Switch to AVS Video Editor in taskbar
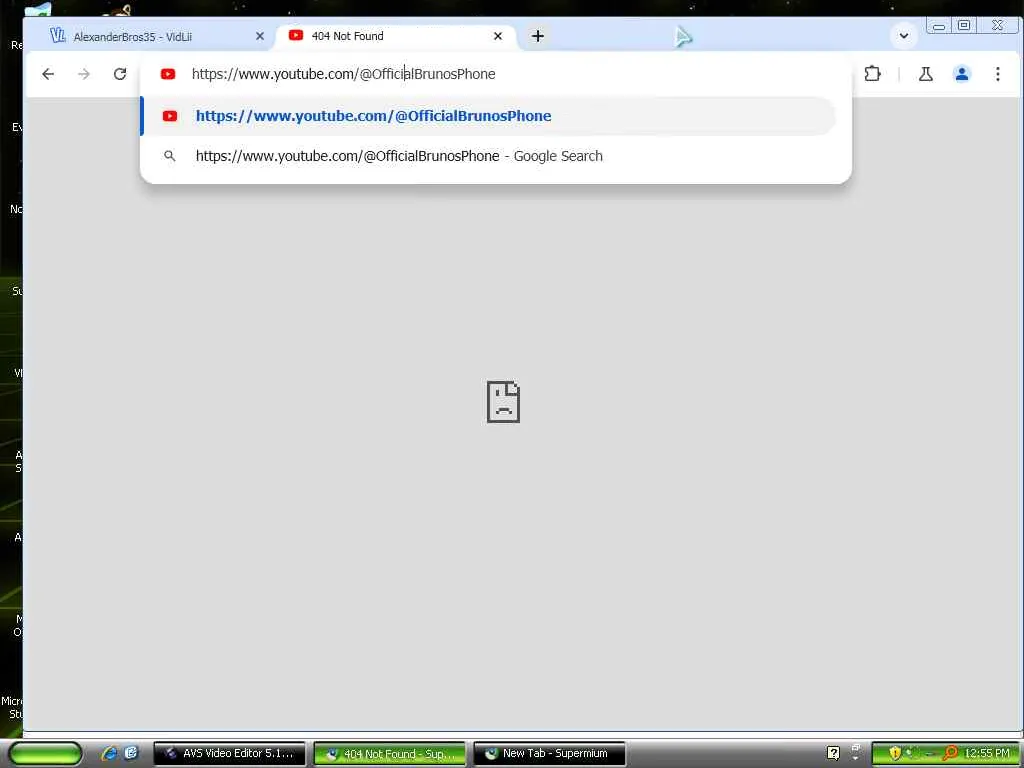The height and width of the screenshot is (768, 1024). click(229, 754)
